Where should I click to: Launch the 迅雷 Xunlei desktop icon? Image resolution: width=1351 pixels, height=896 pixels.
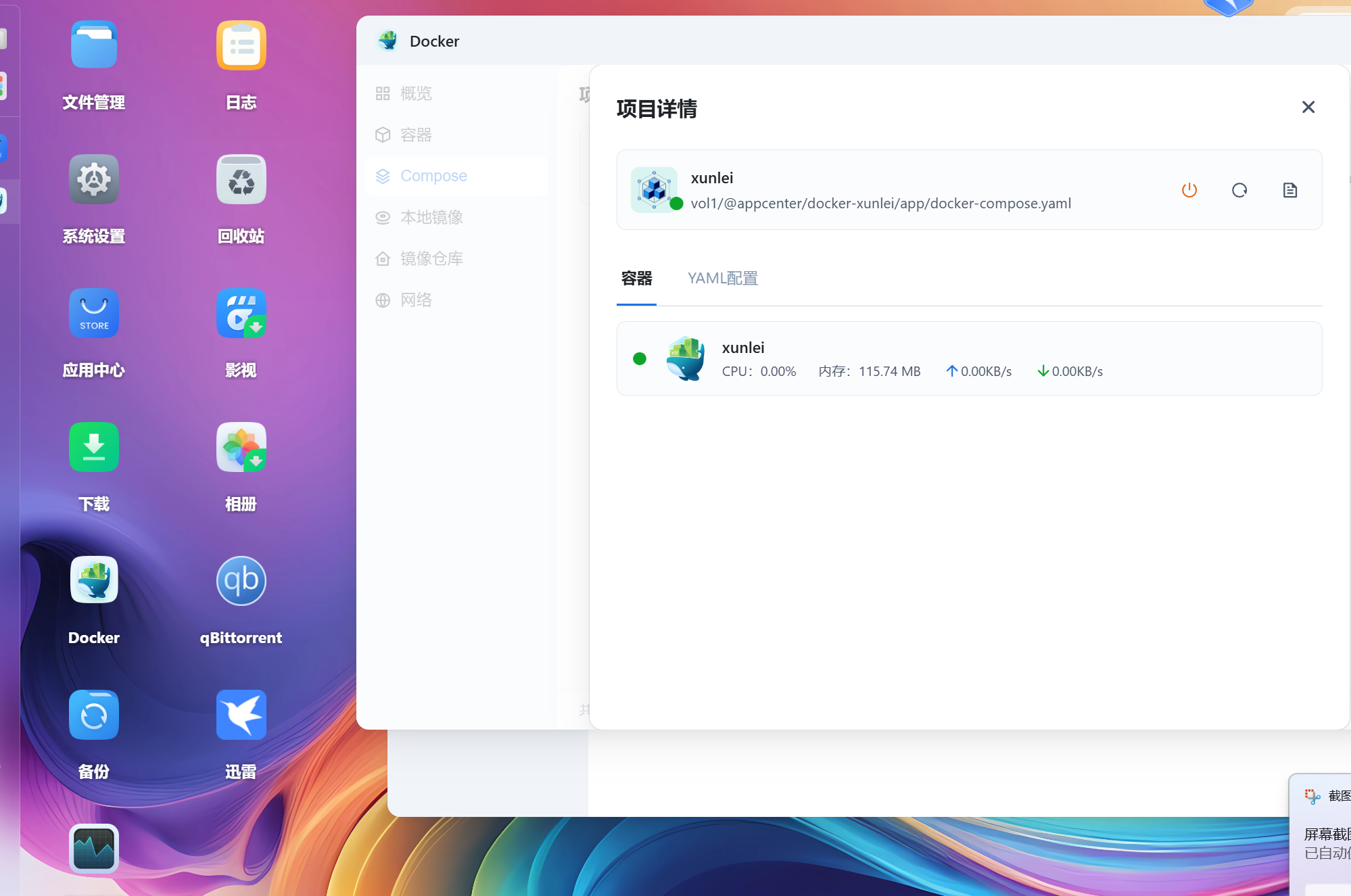coord(241,715)
